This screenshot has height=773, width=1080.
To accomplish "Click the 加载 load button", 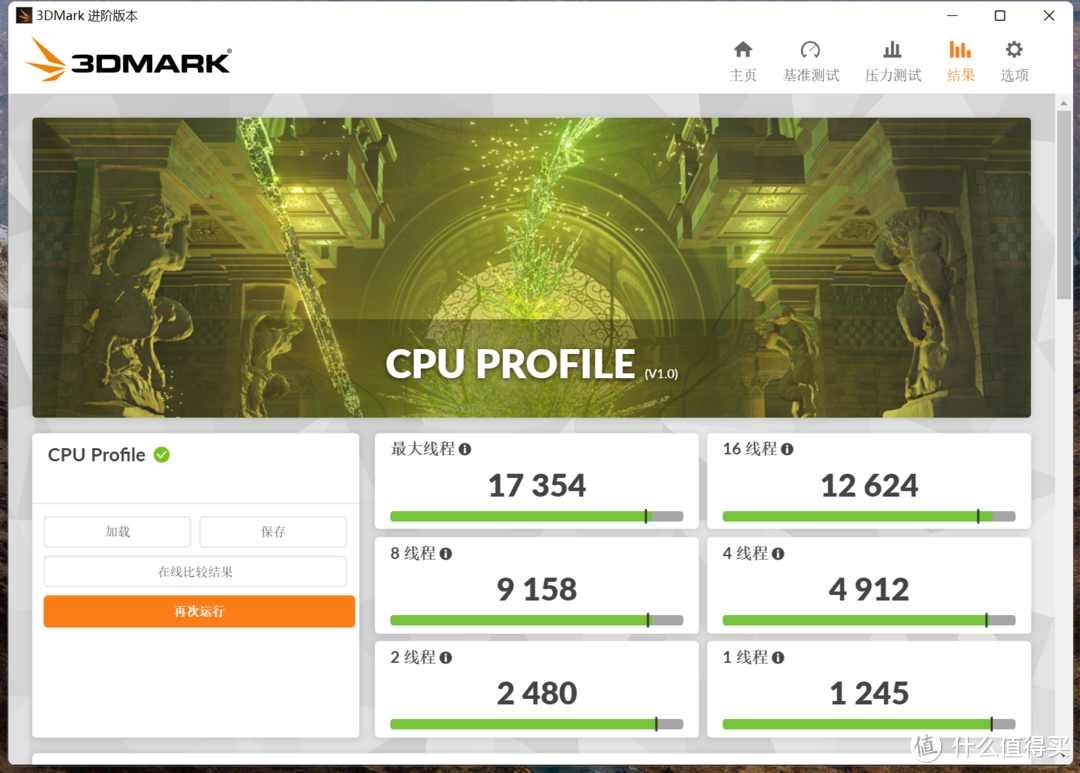I will 117,532.
